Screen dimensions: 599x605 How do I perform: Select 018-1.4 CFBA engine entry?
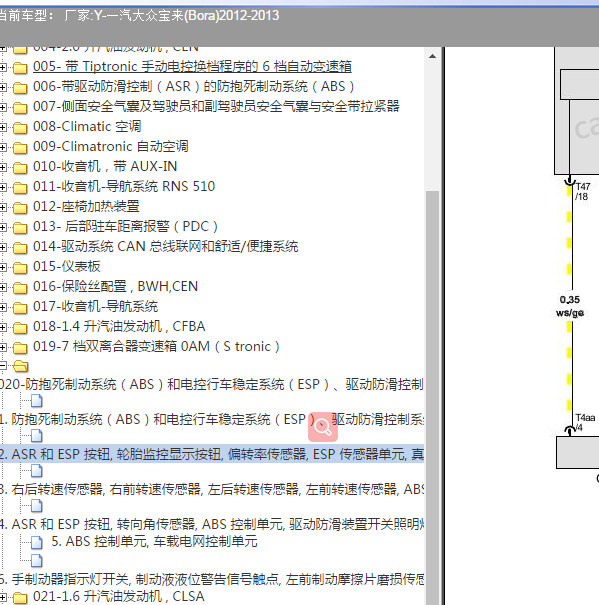pos(119,327)
